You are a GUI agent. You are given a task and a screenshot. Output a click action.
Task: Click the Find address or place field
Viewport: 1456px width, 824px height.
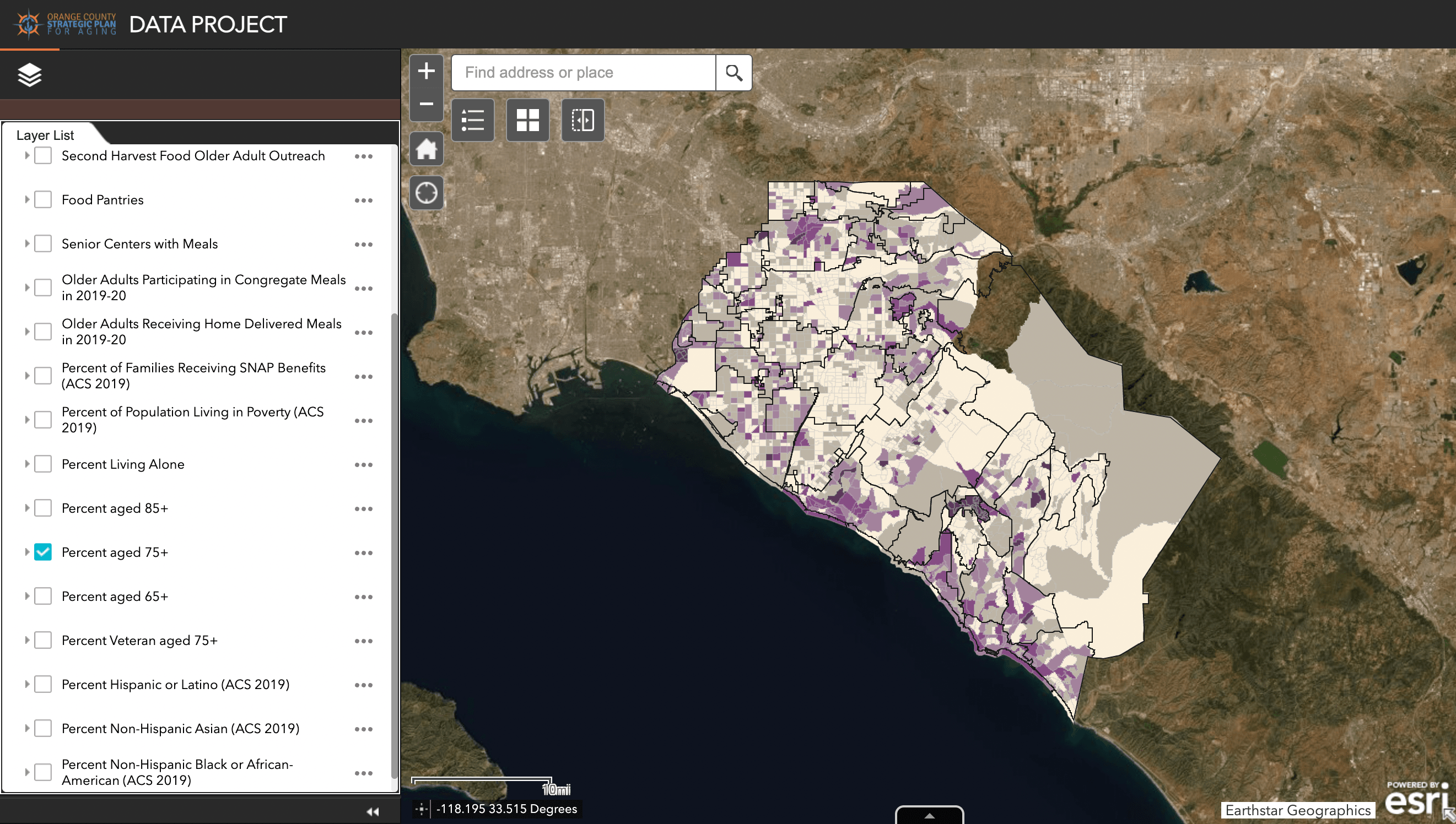583,73
